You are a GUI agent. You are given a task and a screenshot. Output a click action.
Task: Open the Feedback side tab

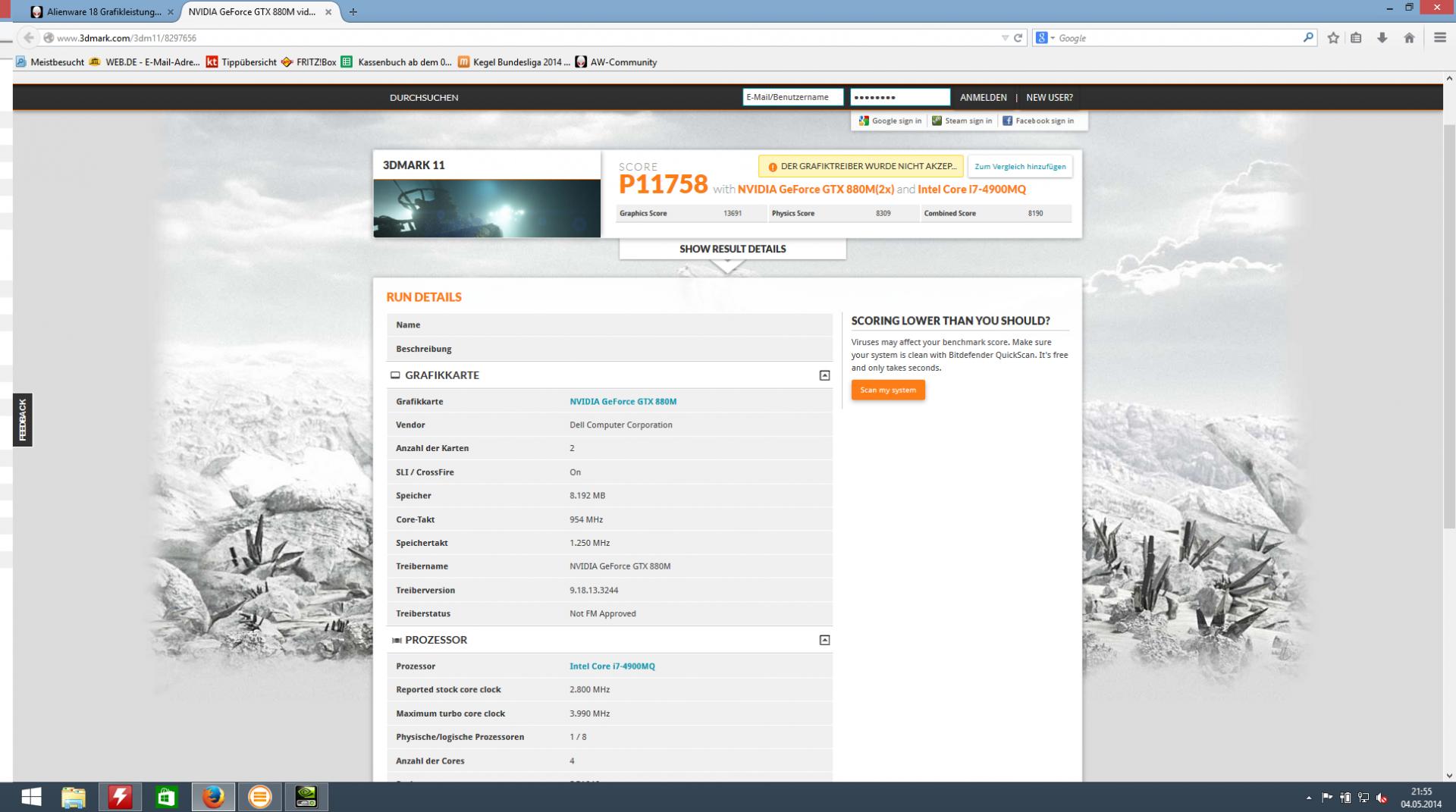coord(22,420)
